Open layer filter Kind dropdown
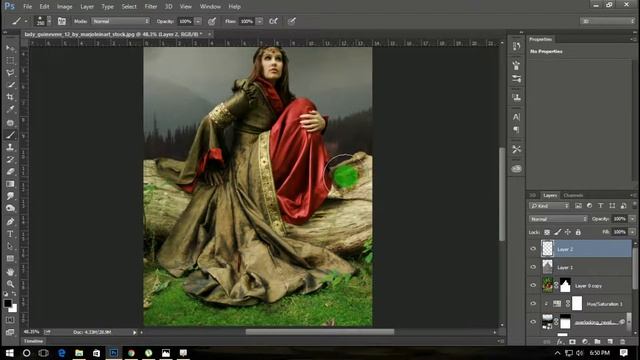This screenshot has width=640, height=360. pos(549,206)
